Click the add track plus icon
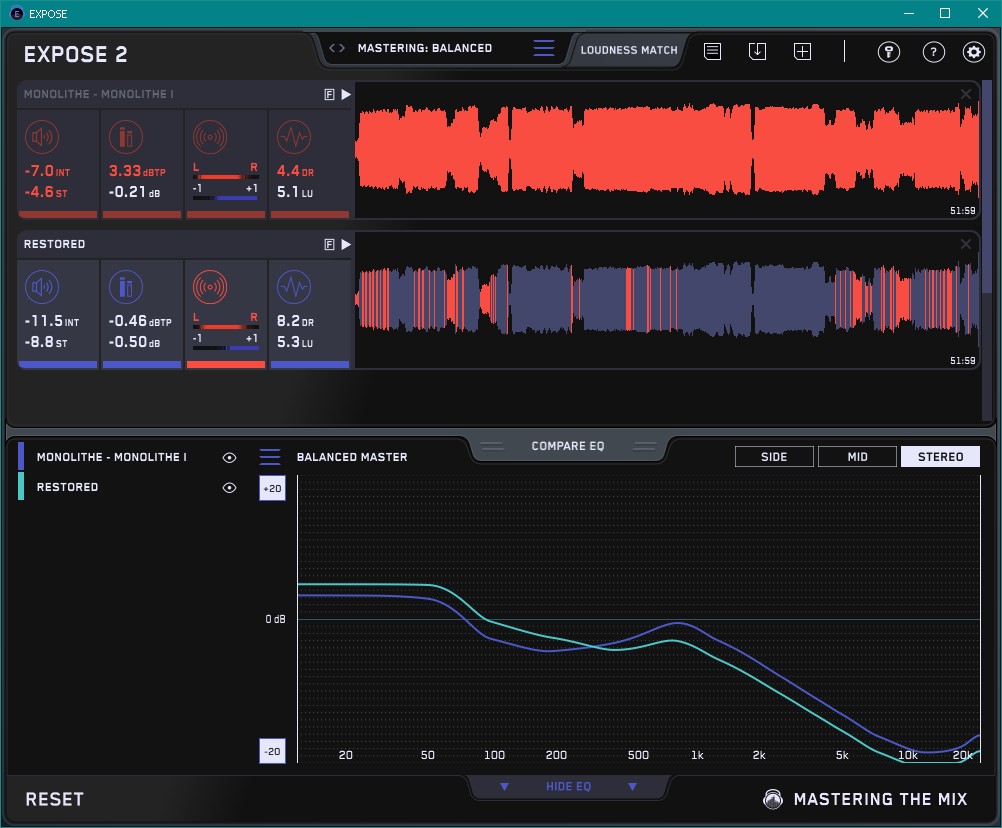 [802, 51]
